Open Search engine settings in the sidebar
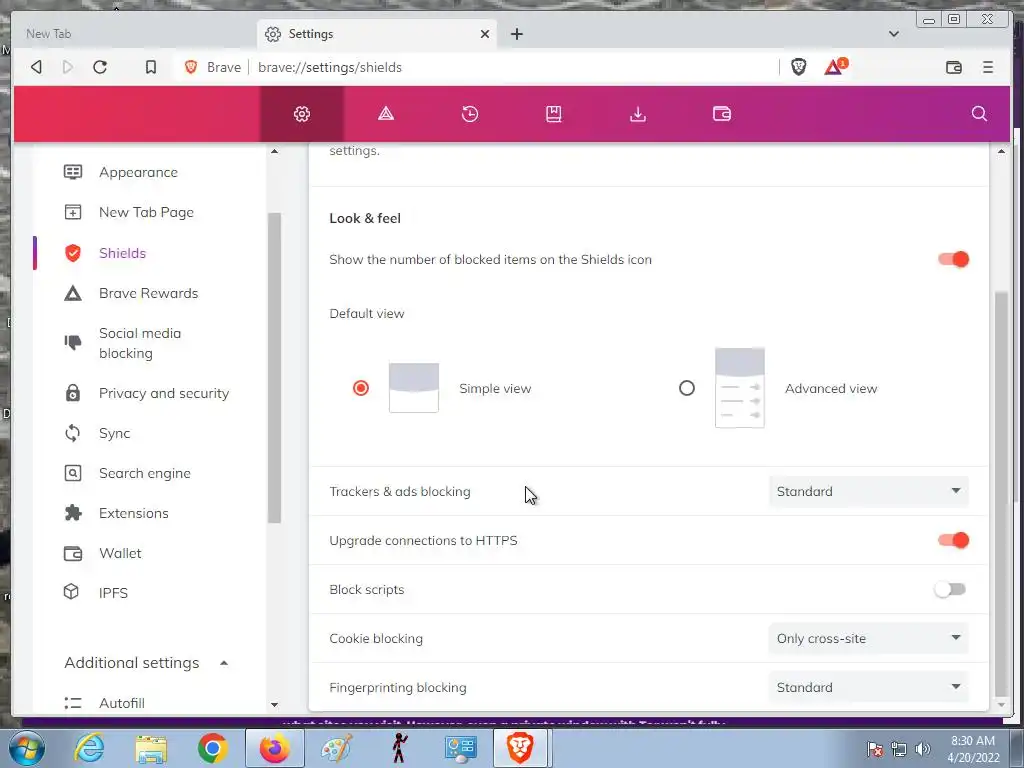The width and height of the screenshot is (1024, 768). [144, 473]
